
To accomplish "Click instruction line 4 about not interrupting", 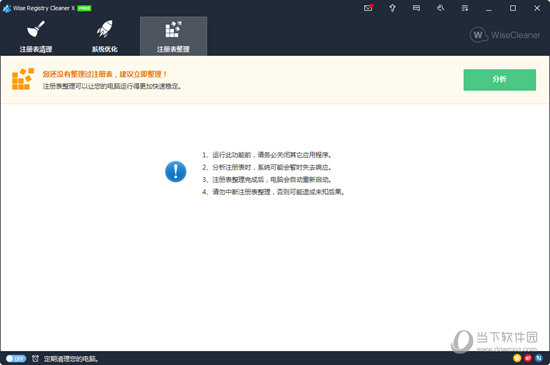I will [x=273, y=192].
